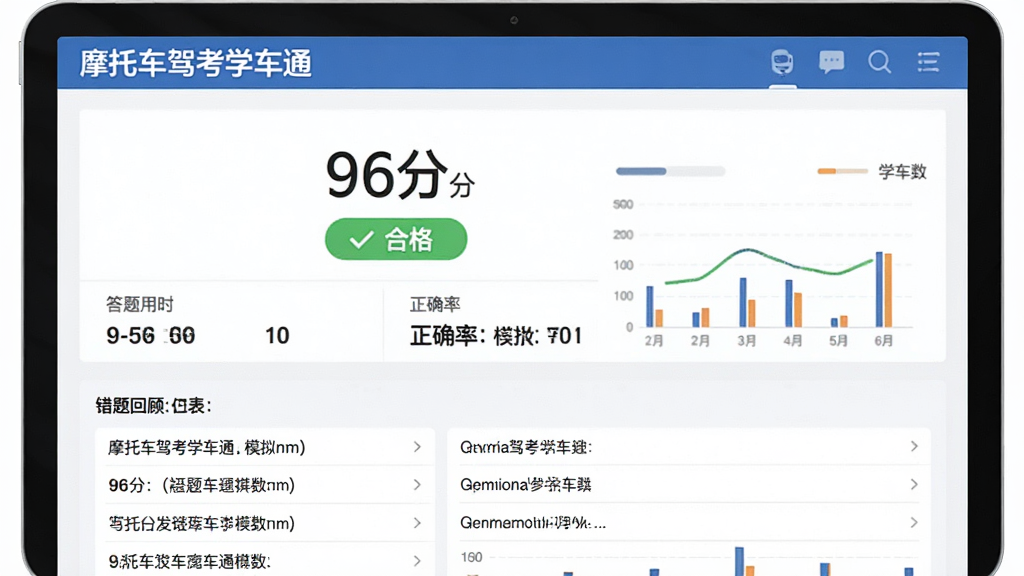Viewport: 1024px width, 576px height.
Task: Click the large 96分 score
Action: point(387,174)
